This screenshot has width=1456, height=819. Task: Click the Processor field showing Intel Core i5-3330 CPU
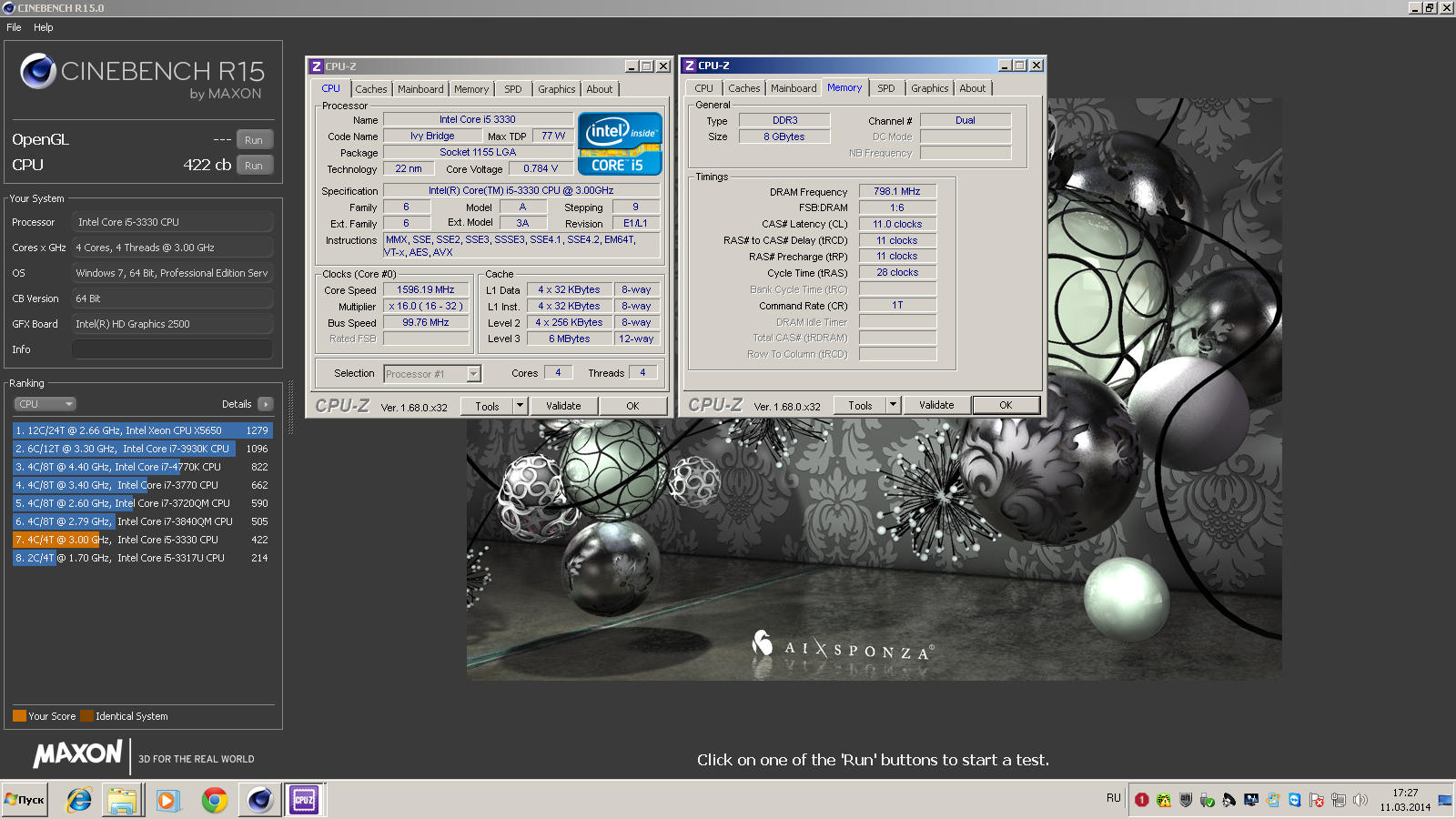pos(172,222)
